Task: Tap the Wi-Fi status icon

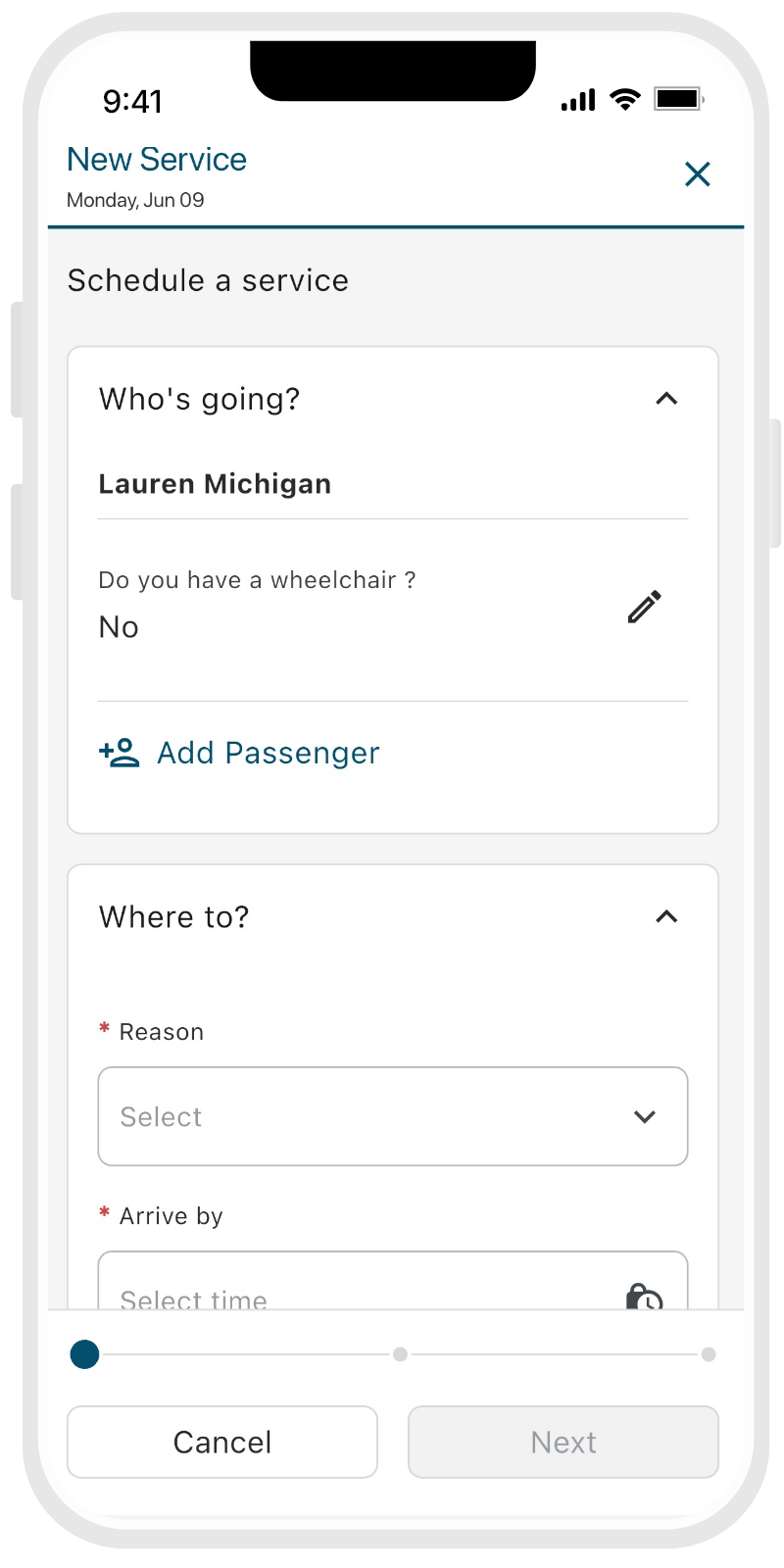Action: click(x=624, y=99)
